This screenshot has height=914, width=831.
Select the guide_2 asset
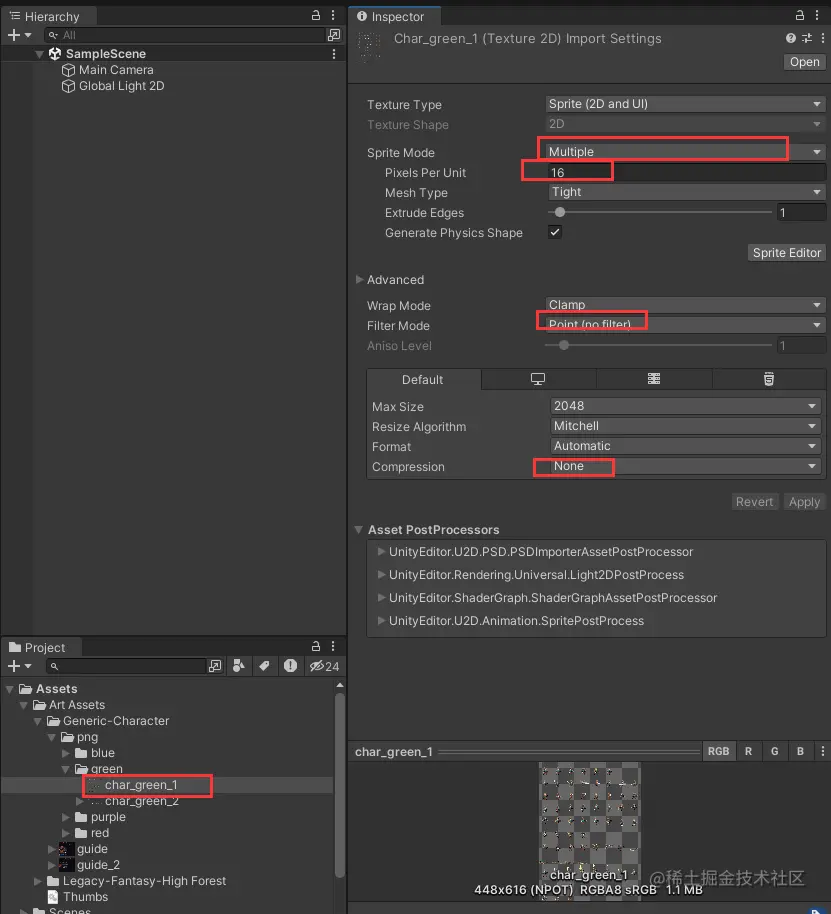(x=98, y=865)
